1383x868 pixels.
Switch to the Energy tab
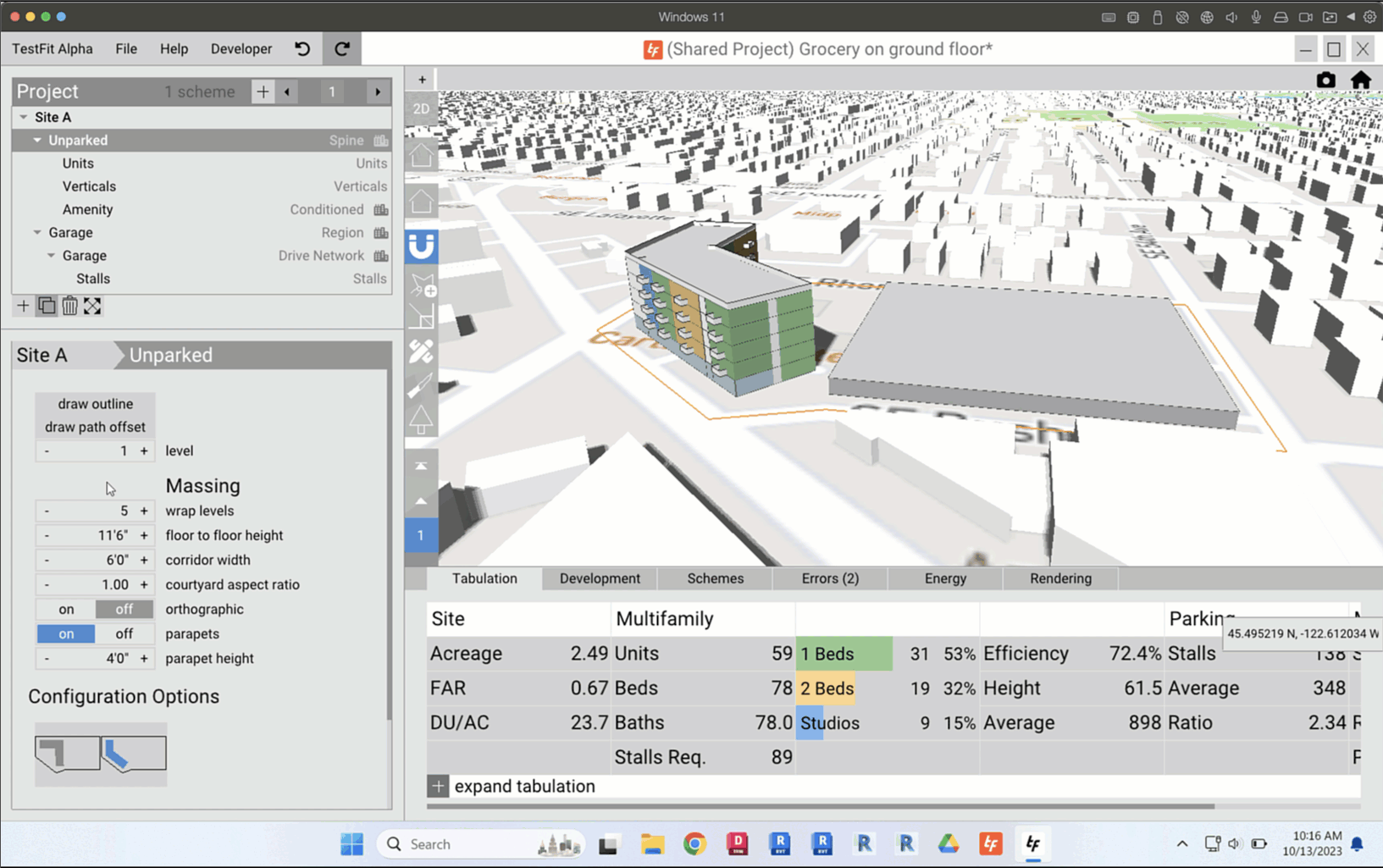click(x=945, y=579)
